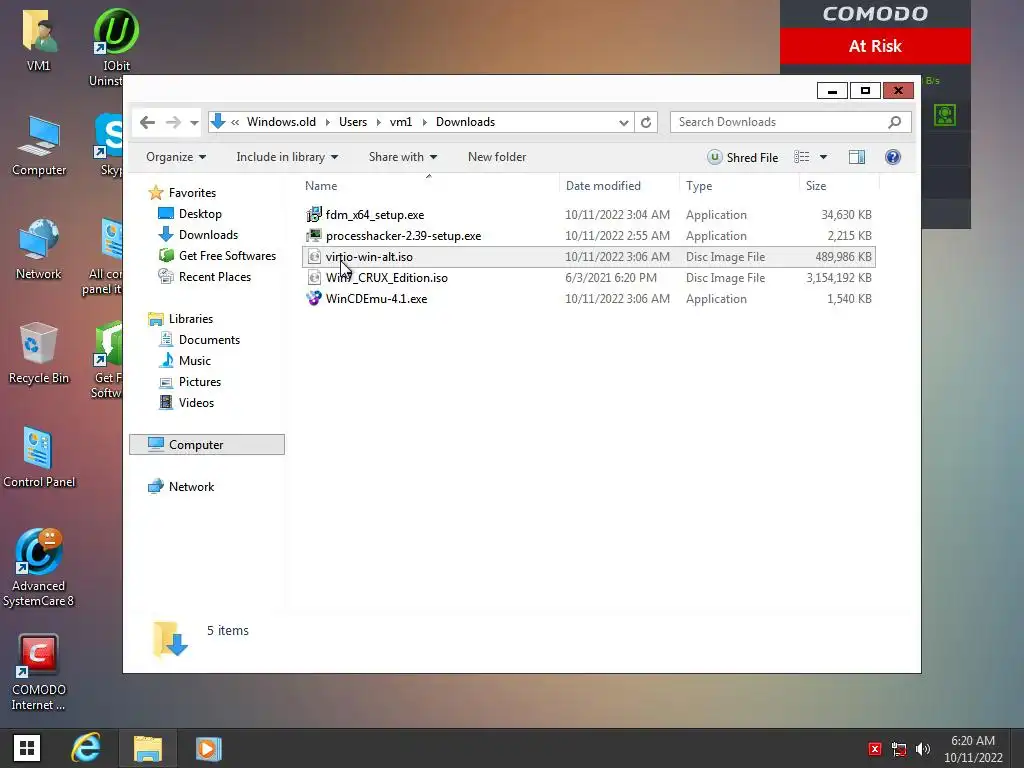Launch the media player from taskbar
1024x768 pixels.
tap(208, 748)
